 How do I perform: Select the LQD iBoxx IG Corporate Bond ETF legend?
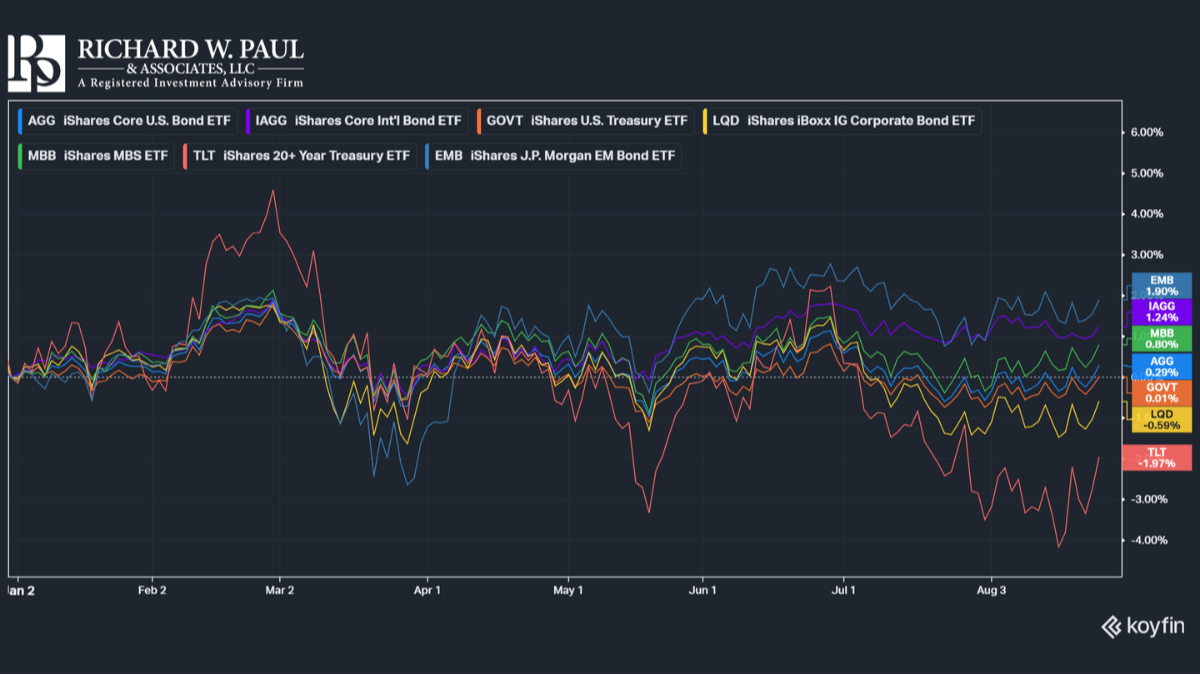[841, 121]
